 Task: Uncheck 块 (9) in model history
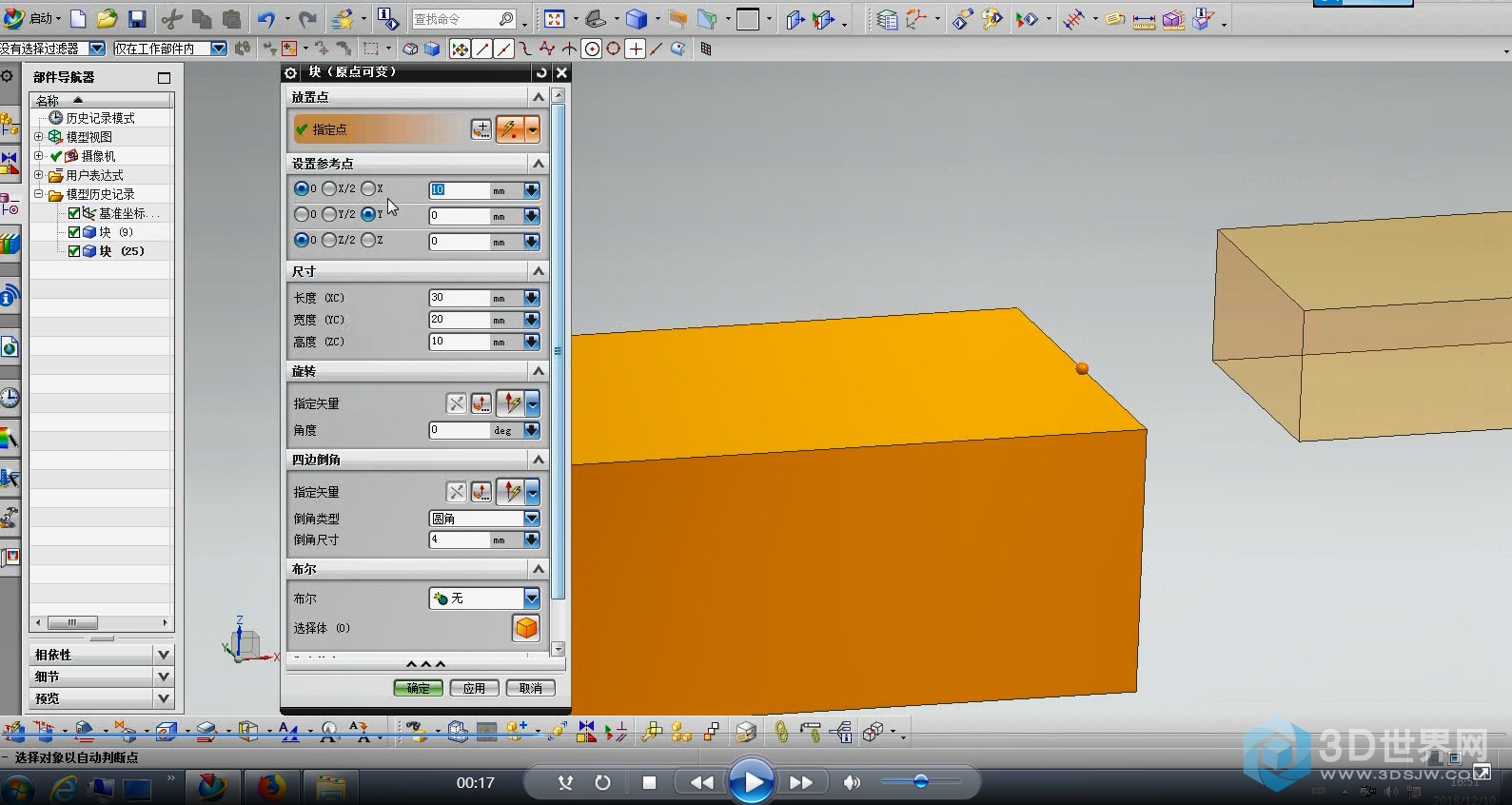74,232
